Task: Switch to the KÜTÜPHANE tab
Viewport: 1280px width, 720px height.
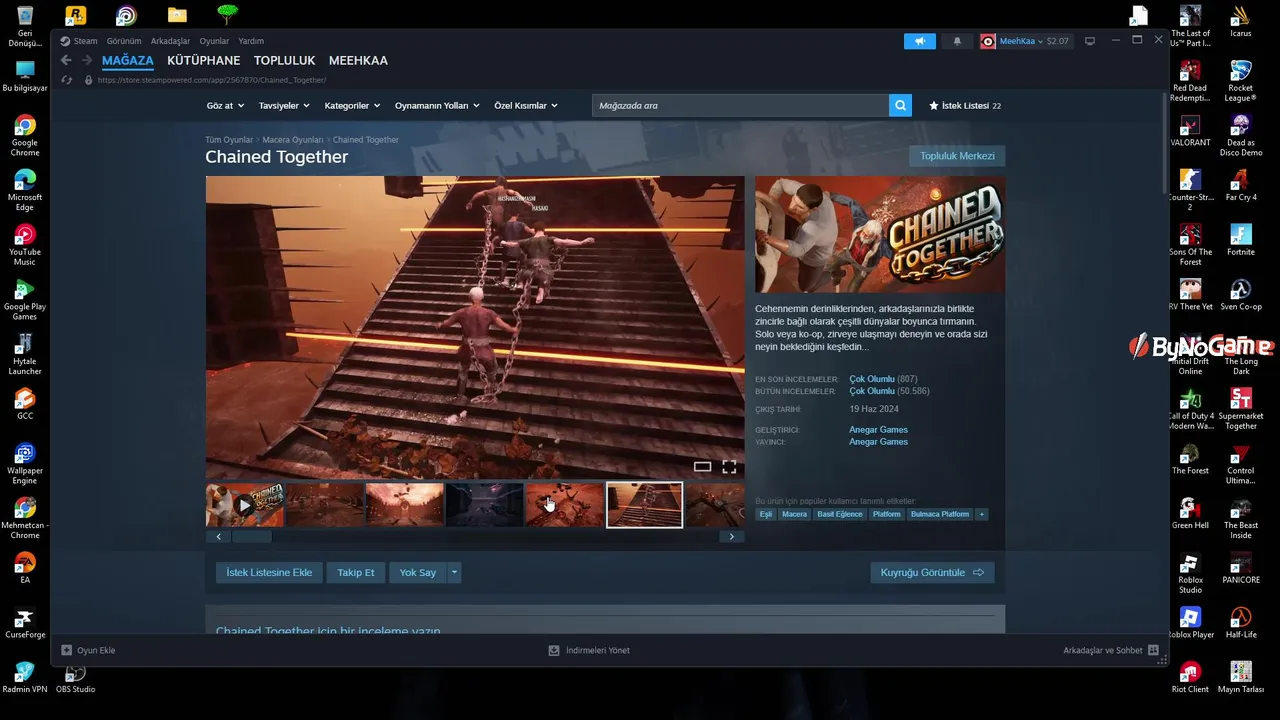Action: [x=204, y=60]
